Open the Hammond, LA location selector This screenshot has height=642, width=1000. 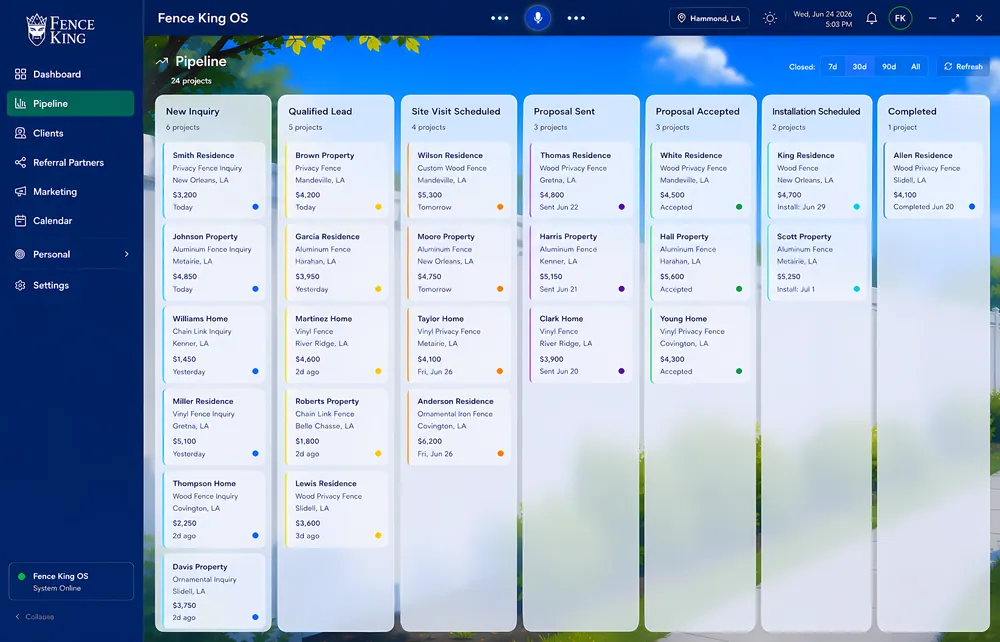coord(709,18)
